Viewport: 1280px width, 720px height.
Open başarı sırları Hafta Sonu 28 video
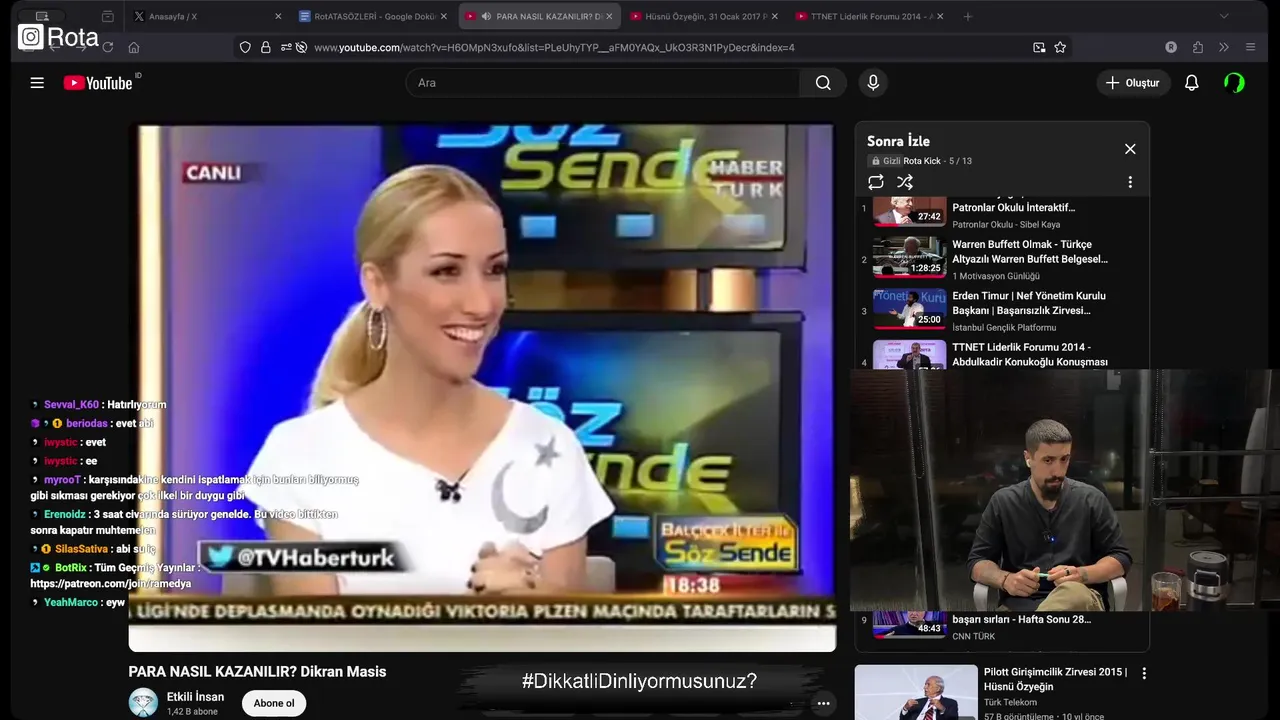coord(1021,619)
